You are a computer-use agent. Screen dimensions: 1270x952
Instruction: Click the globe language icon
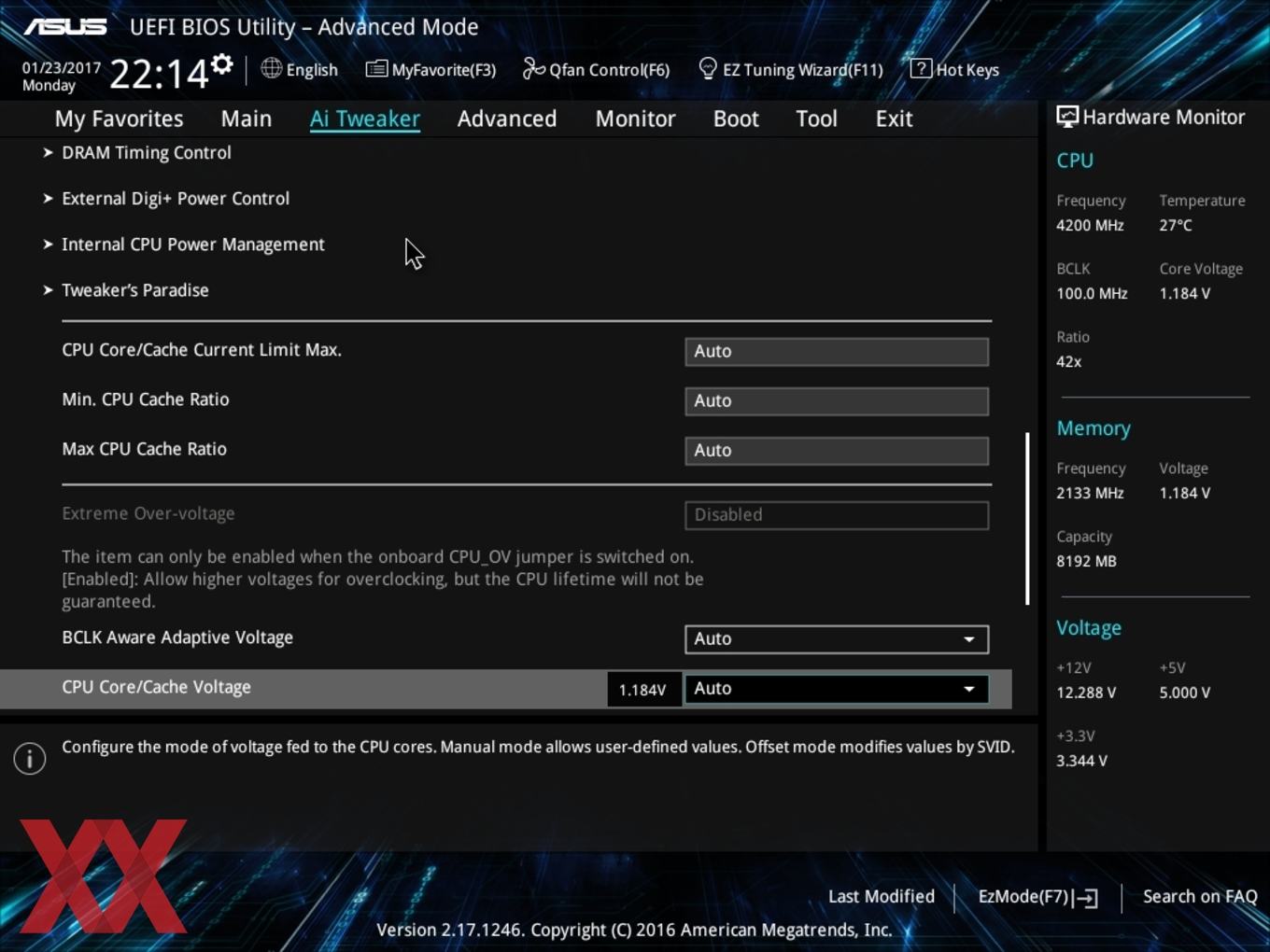tap(271, 68)
